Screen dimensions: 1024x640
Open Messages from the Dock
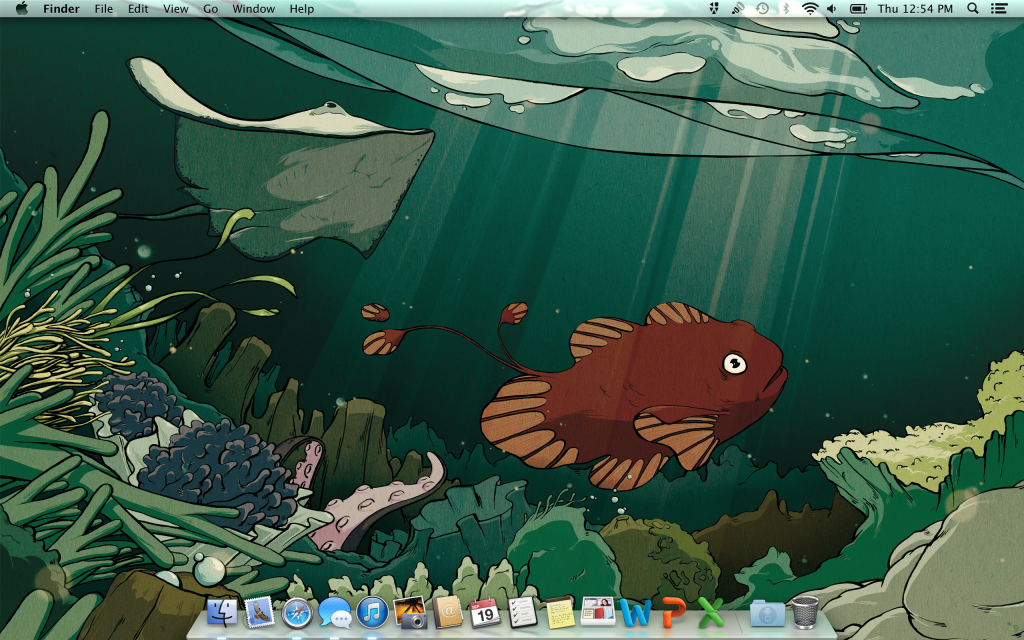(x=335, y=613)
